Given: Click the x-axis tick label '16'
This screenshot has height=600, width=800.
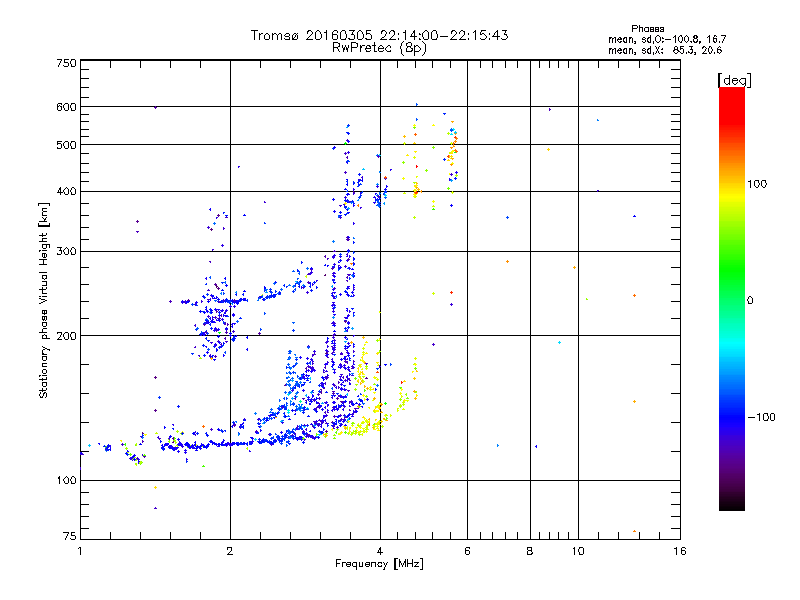Looking at the screenshot, I should [680, 551].
